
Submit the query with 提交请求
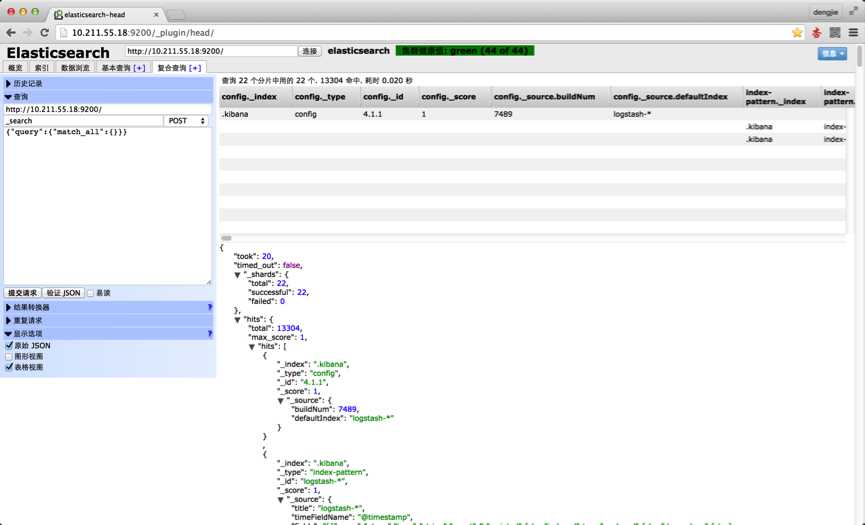(23, 293)
